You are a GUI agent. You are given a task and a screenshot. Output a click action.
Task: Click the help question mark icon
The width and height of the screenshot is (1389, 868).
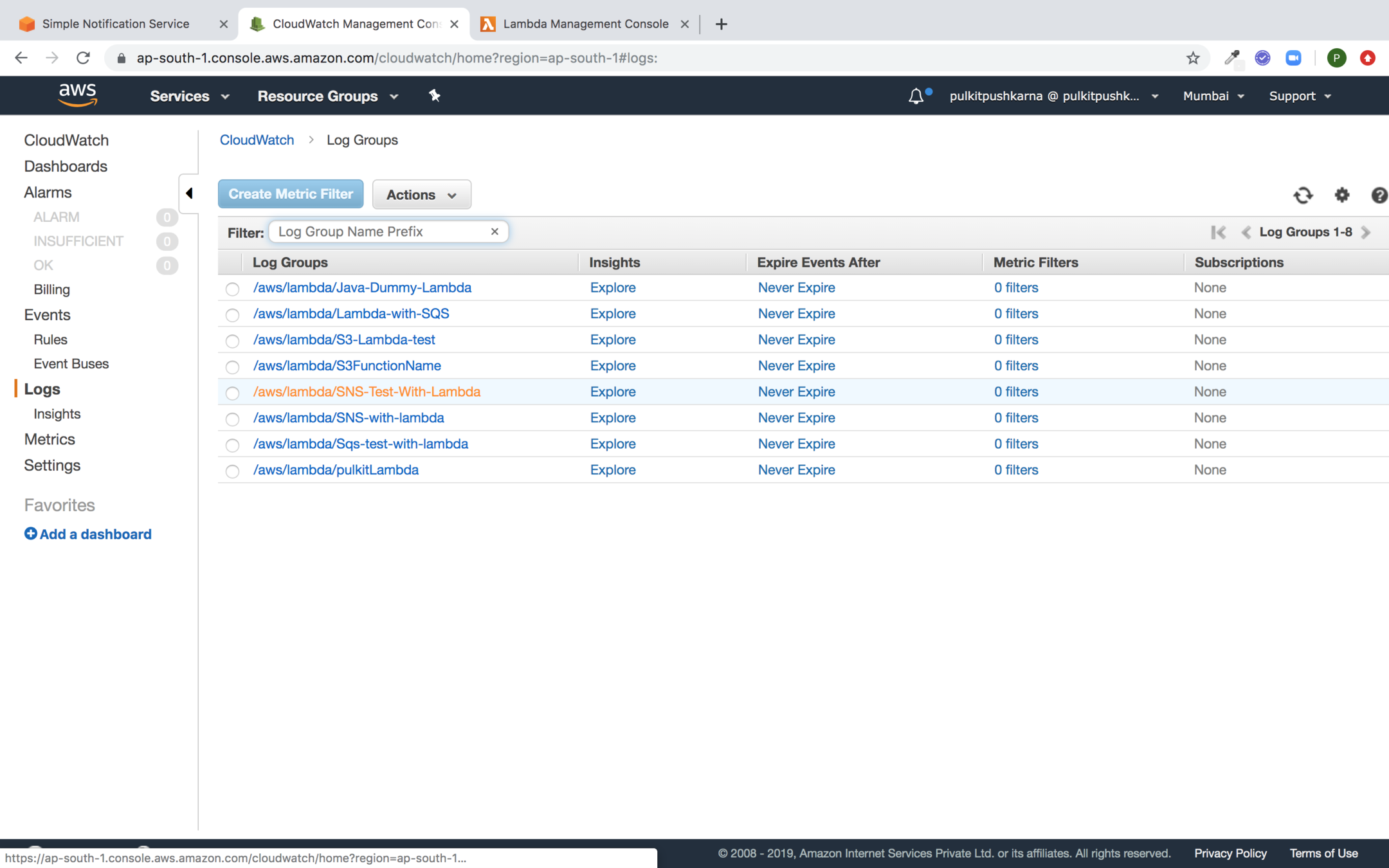point(1378,195)
